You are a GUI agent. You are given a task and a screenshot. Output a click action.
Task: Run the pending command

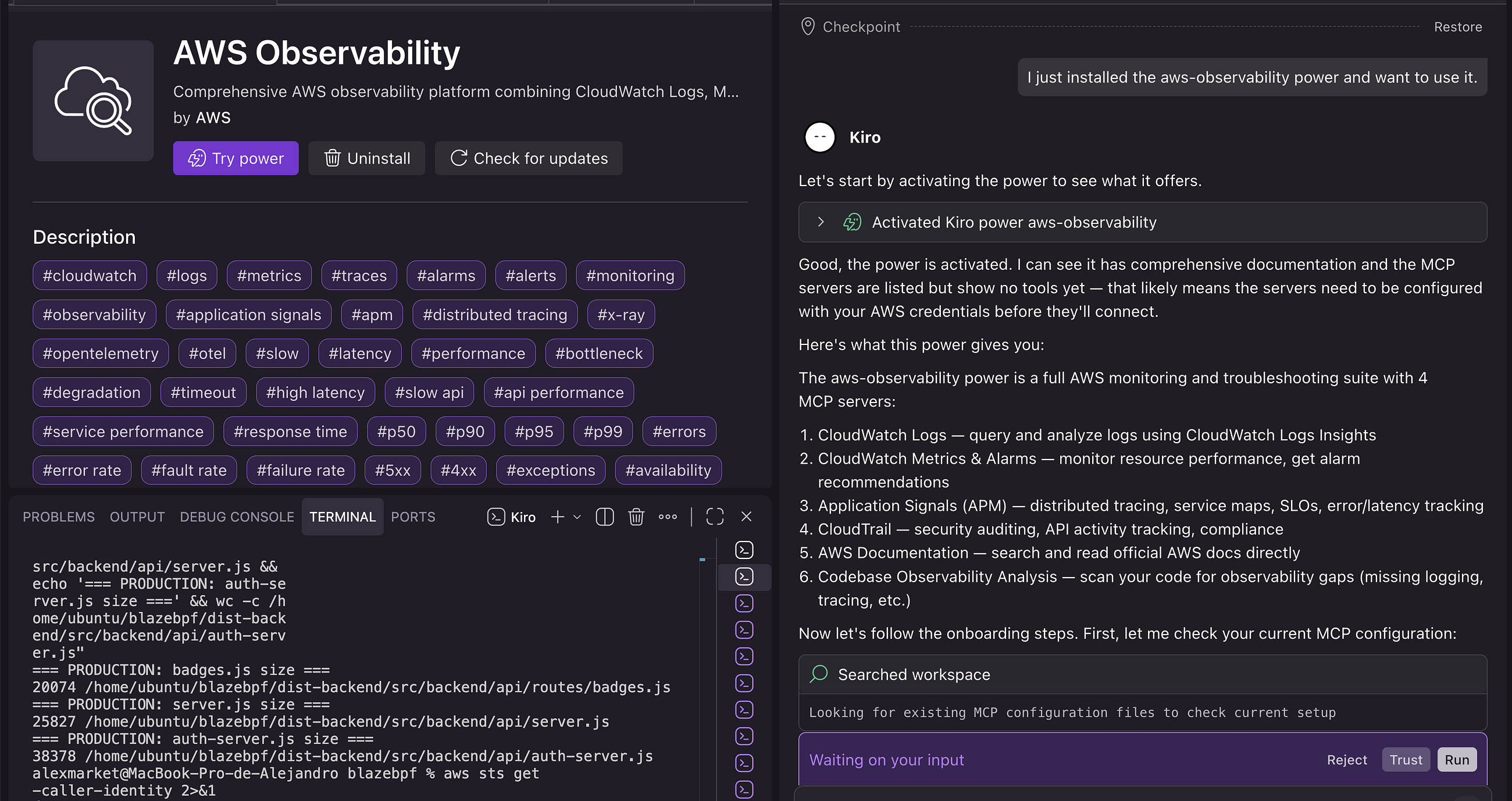point(1456,760)
